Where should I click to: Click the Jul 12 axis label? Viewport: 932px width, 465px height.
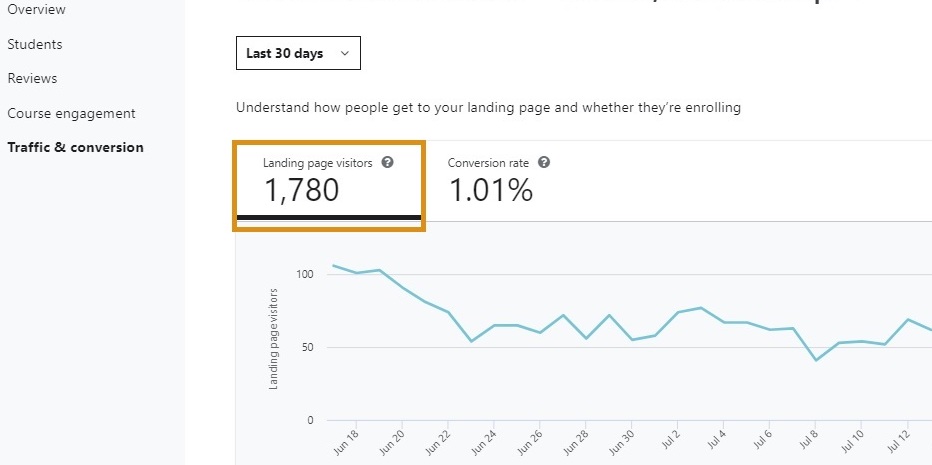click(x=897, y=442)
